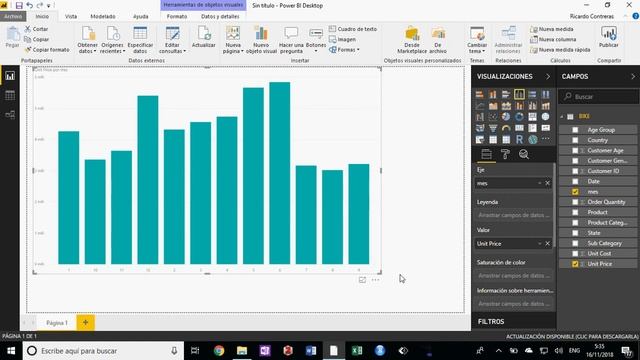The image size is (640, 360).
Task: Open the Report view in left sidebar
Action: coord(10,76)
